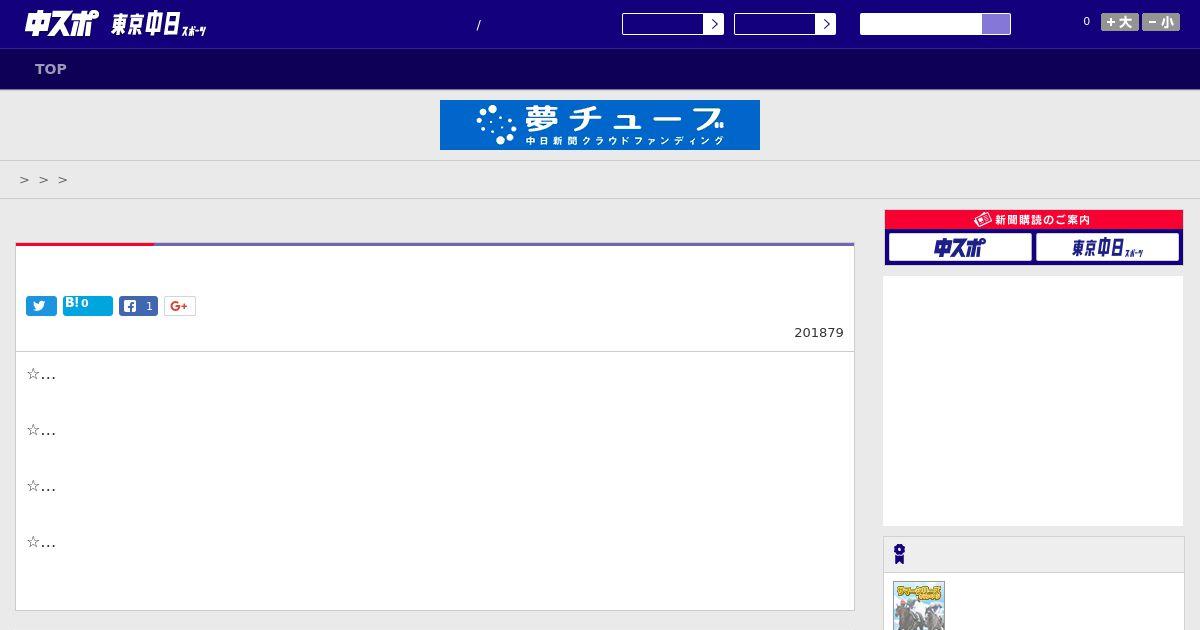This screenshot has width=1200, height=630.
Task: Bookmark the article with Hatena B! button
Action: (x=88, y=305)
